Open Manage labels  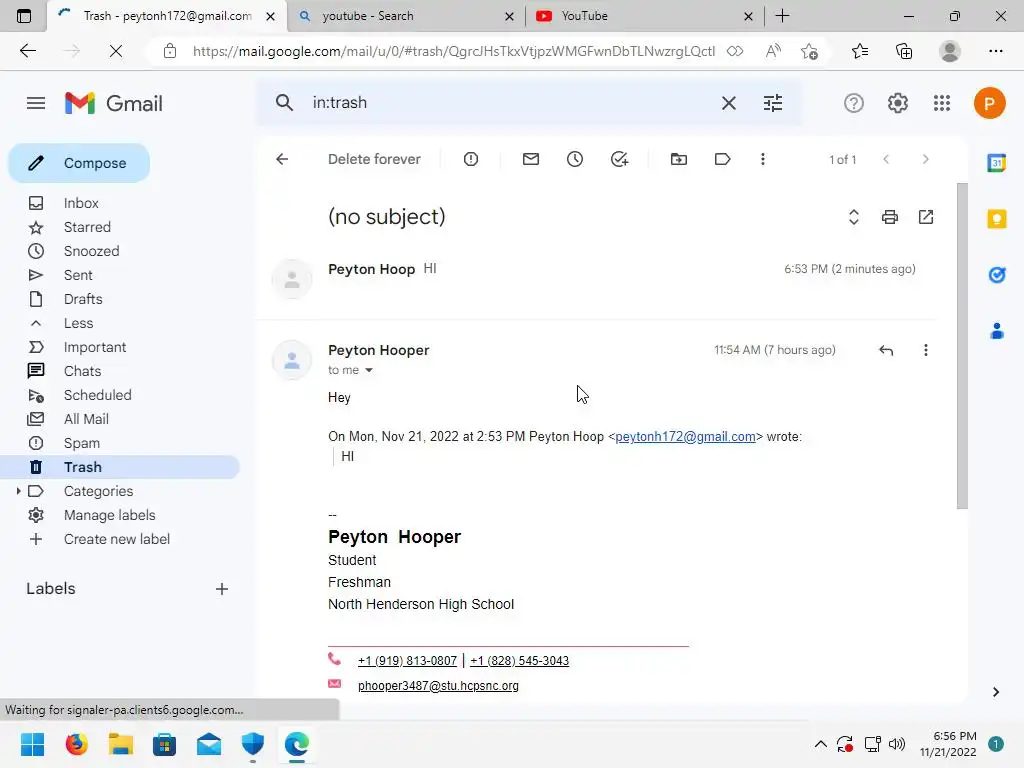point(109,515)
